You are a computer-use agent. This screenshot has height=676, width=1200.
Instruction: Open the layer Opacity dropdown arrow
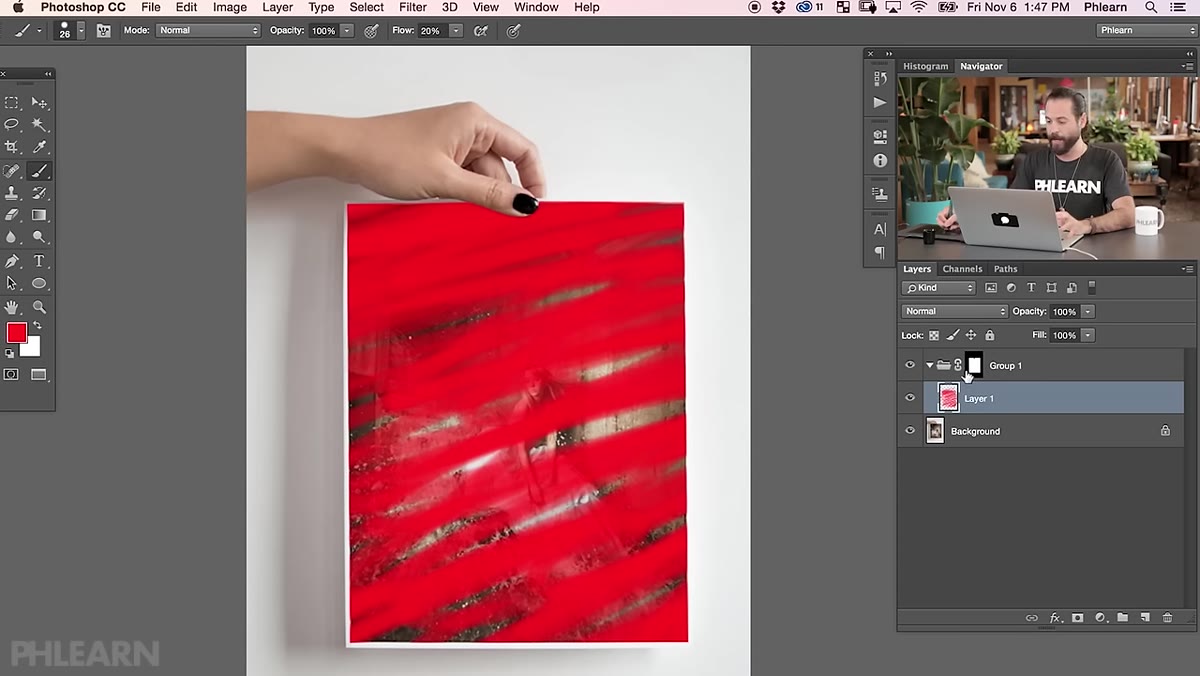point(1088,311)
